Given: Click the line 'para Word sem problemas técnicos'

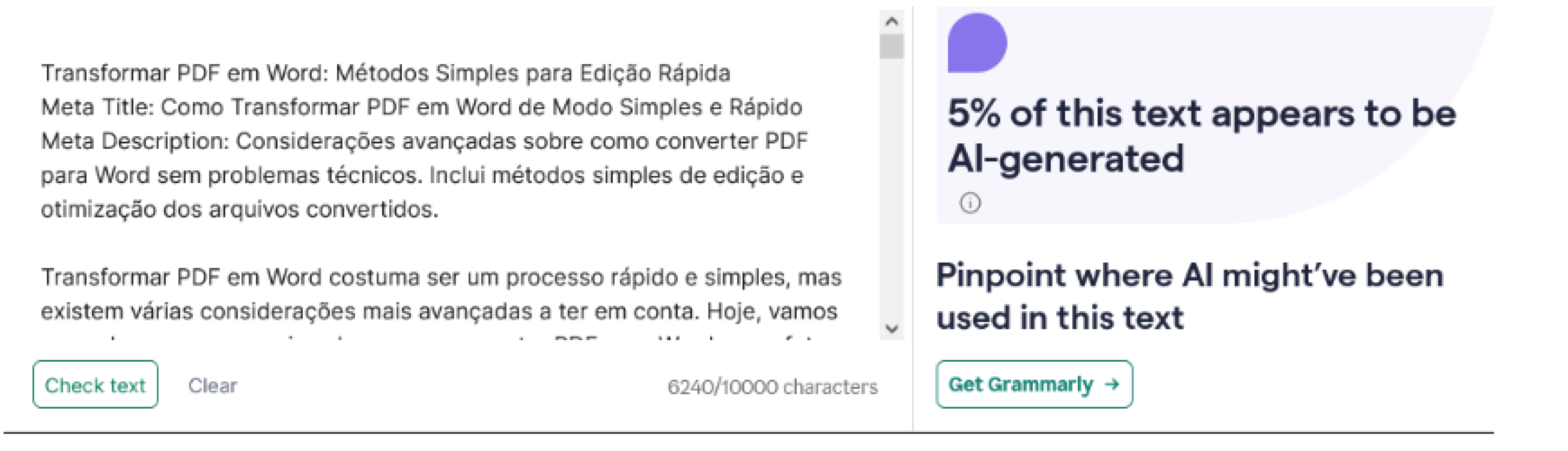Looking at the screenshot, I should click(x=421, y=175).
